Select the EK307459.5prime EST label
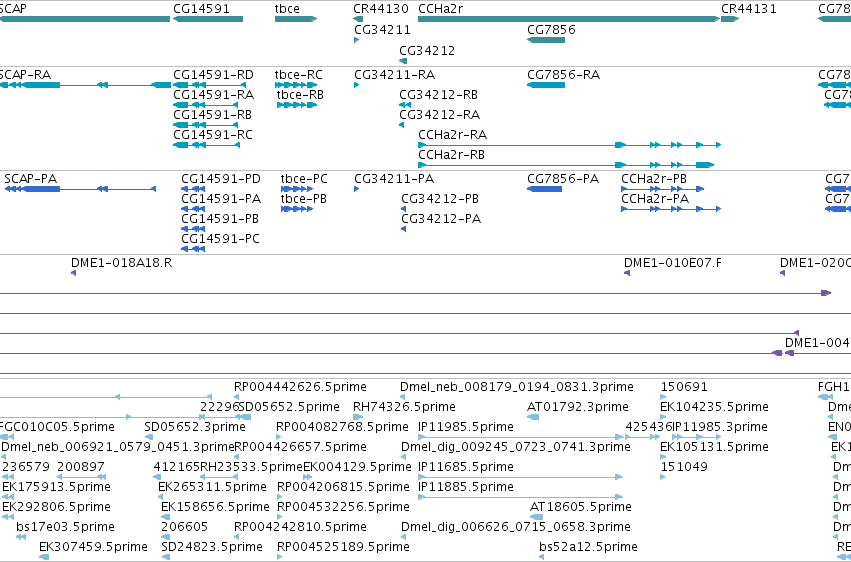The height and width of the screenshot is (562, 851). pyautogui.click(x=93, y=547)
